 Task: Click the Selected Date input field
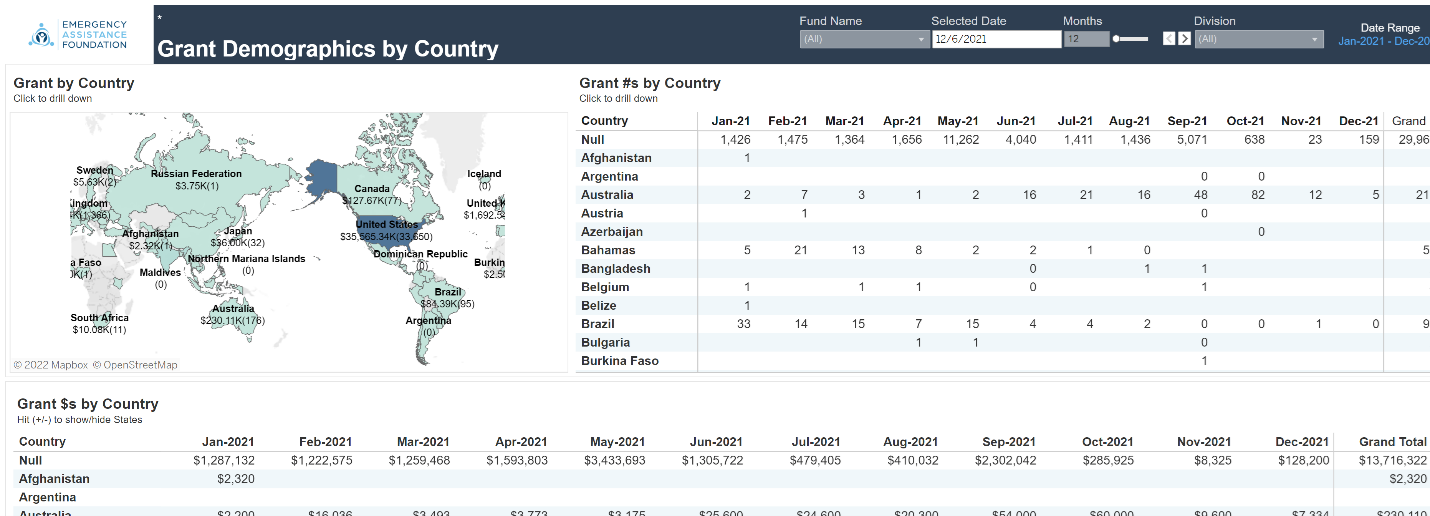pos(995,39)
